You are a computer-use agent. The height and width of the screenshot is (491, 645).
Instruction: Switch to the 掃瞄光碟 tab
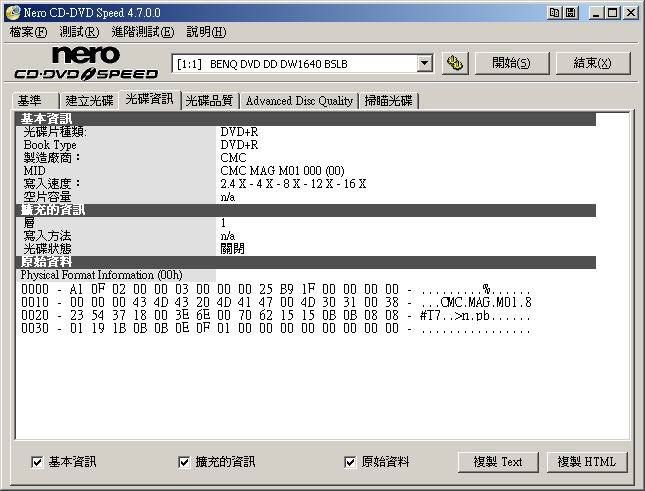(x=388, y=101)
